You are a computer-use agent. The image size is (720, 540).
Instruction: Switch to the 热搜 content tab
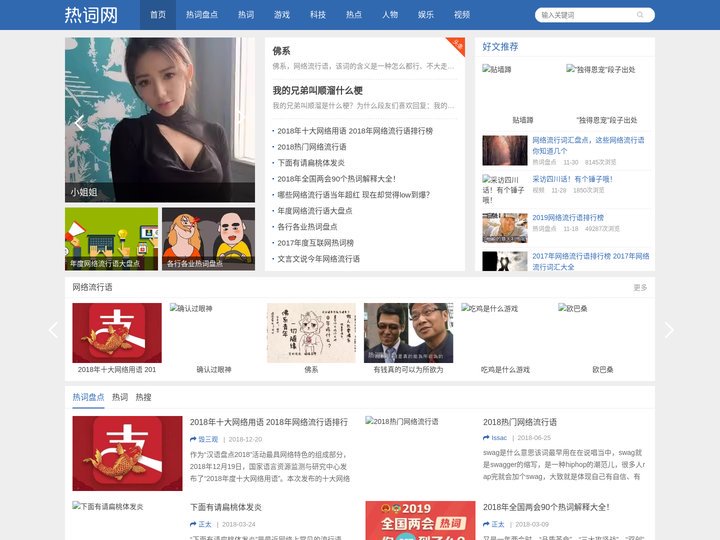[x=143, y=397]
